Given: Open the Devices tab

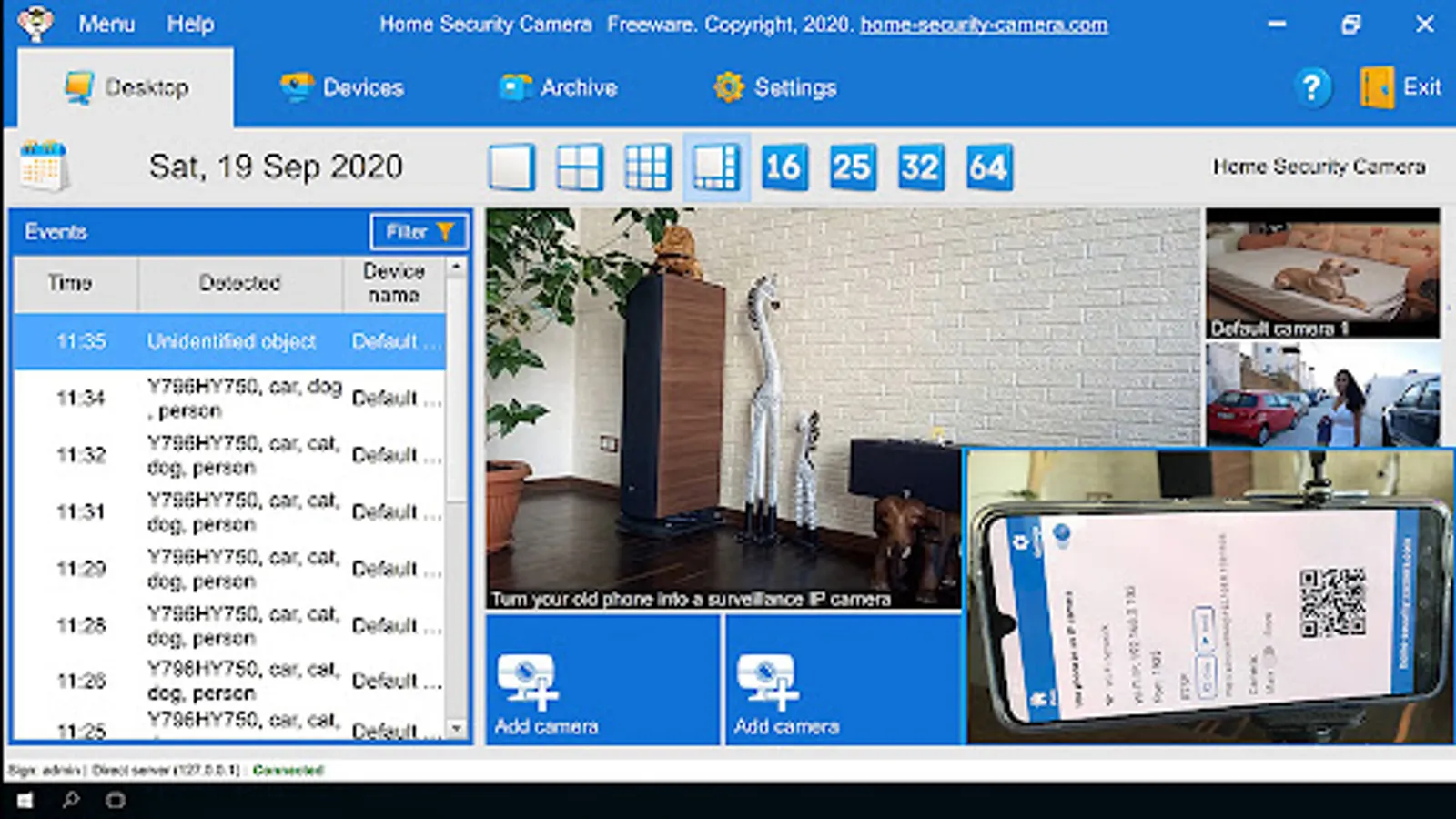Looking at the screenshot, I should click(x=342, y=88).
